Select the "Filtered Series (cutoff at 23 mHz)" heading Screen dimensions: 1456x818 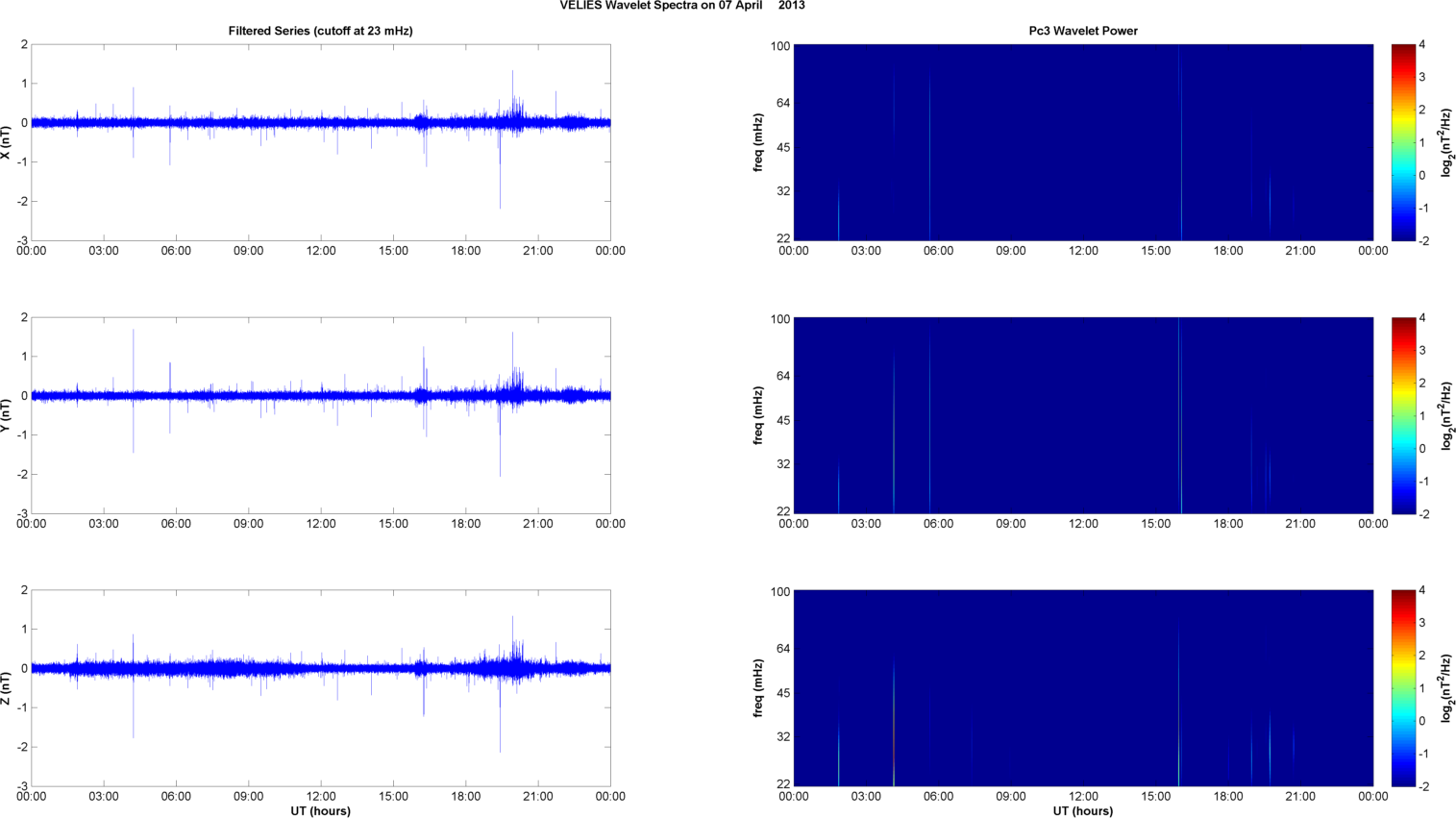(320, 31)
